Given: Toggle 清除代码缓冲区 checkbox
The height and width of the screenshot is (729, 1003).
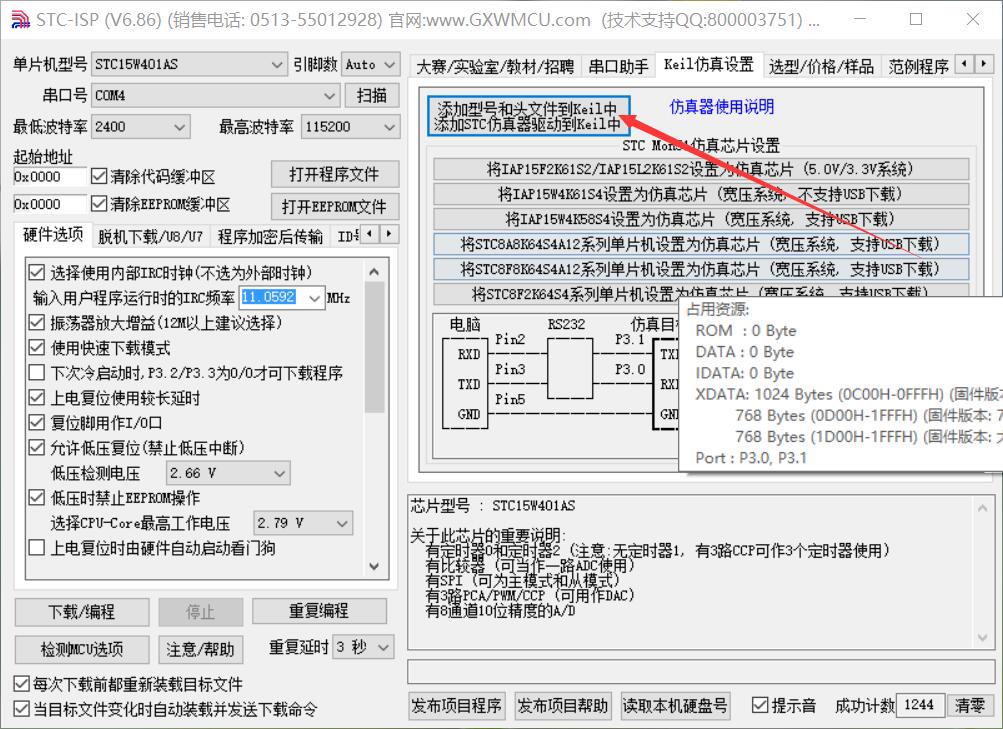Looking at the screenshot, I should (99, 176).
